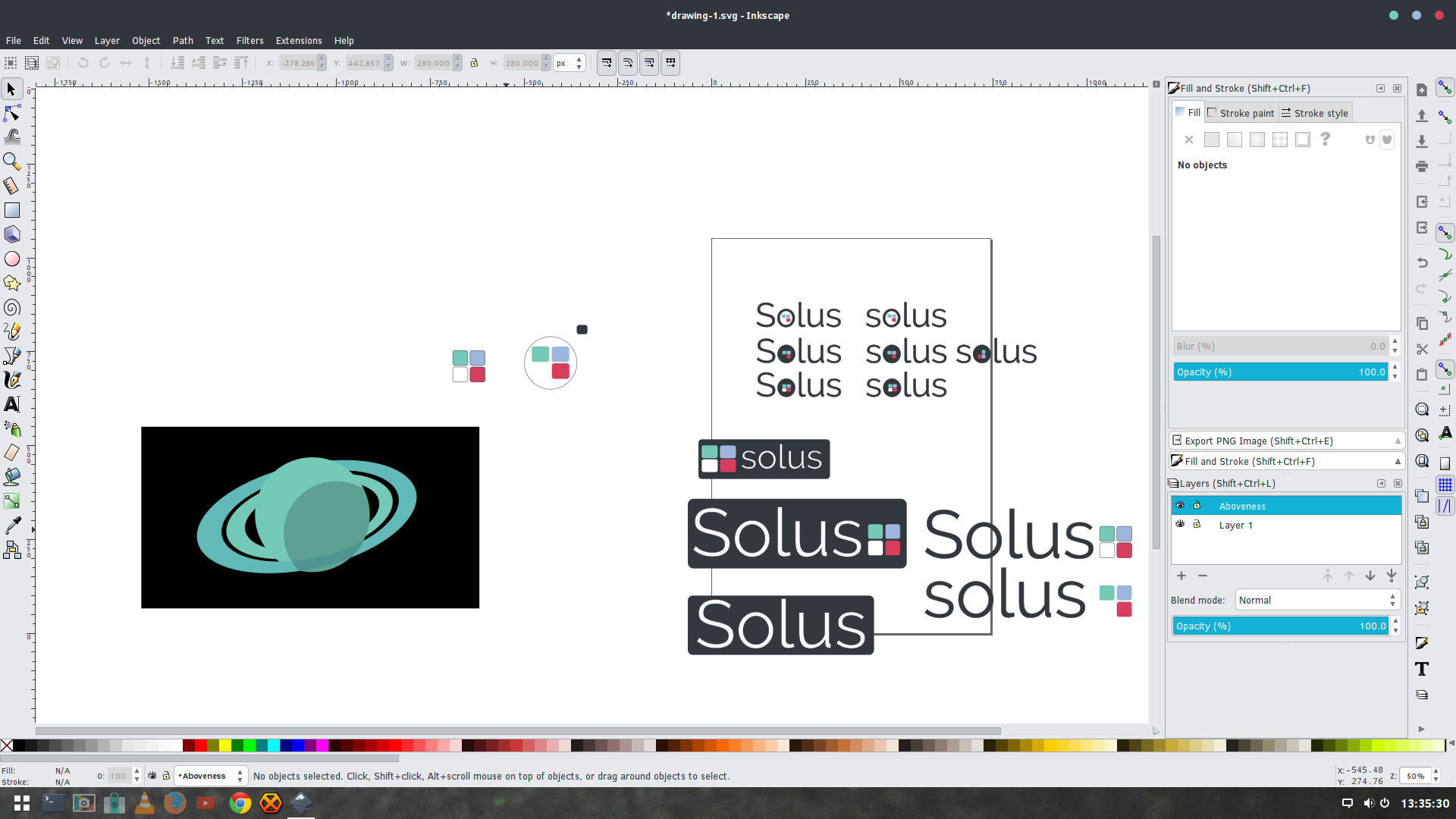The width and height of the screenshot is (1456, 819).
Task: Add a new layer with plus button
Action: [x=1181, y=576]
